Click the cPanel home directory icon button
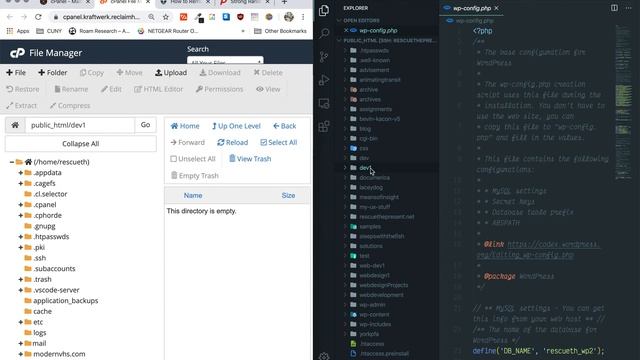Image resolution: width=640 pixels, height=360 pixels. pos(15,125)
